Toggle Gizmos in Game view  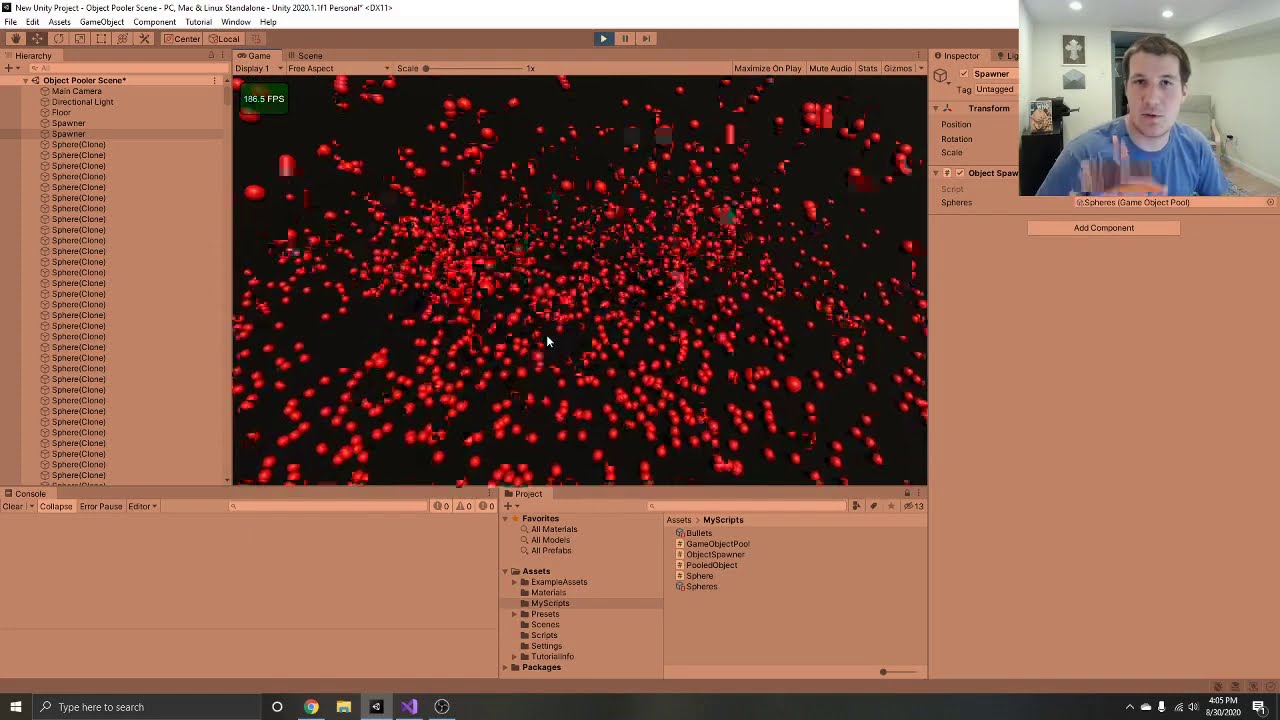pos(897,69)
